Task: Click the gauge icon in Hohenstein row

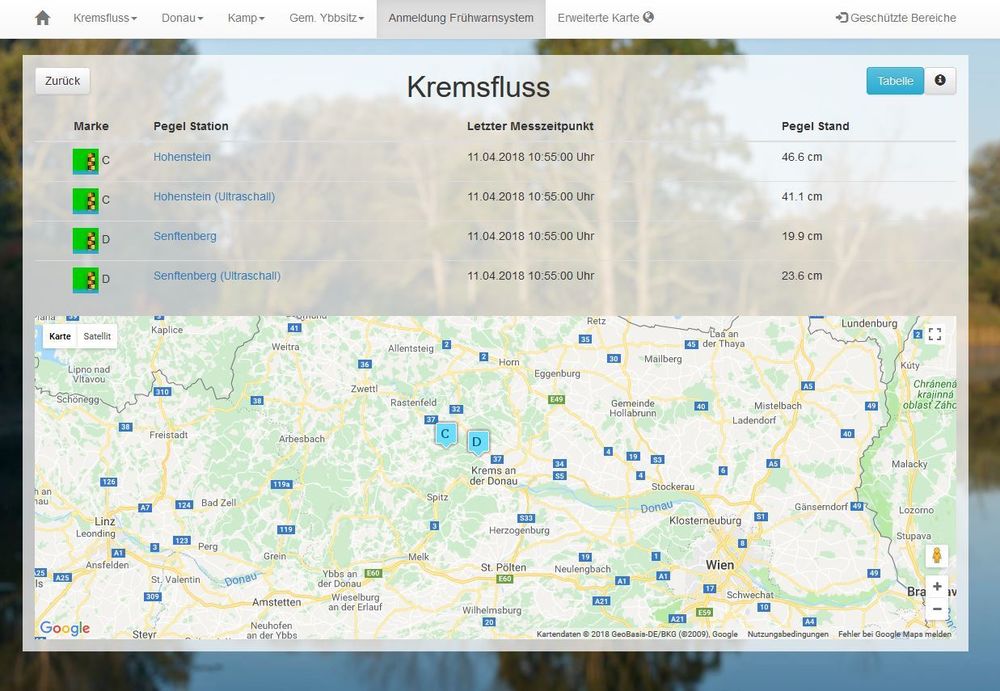Action: (x=85, y=160)
